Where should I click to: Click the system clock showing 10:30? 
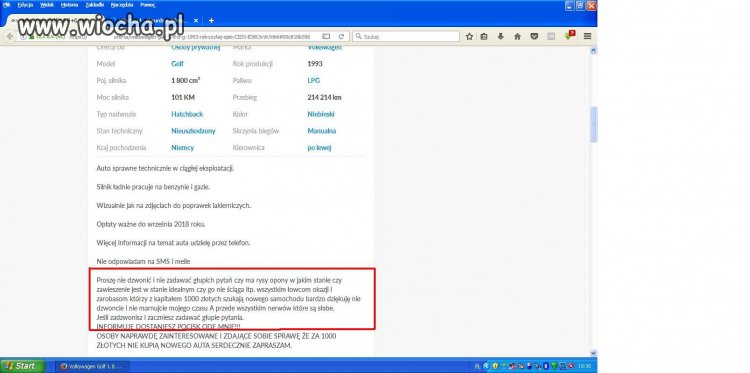click(585, 366)
